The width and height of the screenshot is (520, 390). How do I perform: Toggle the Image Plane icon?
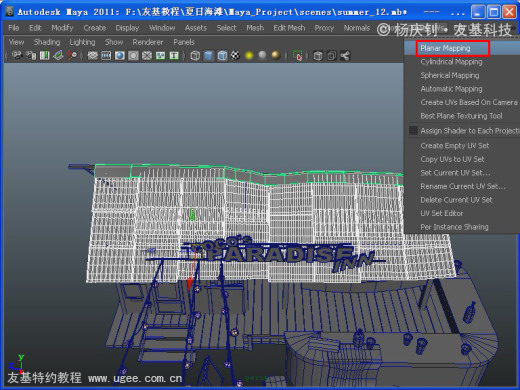point(58,55)
